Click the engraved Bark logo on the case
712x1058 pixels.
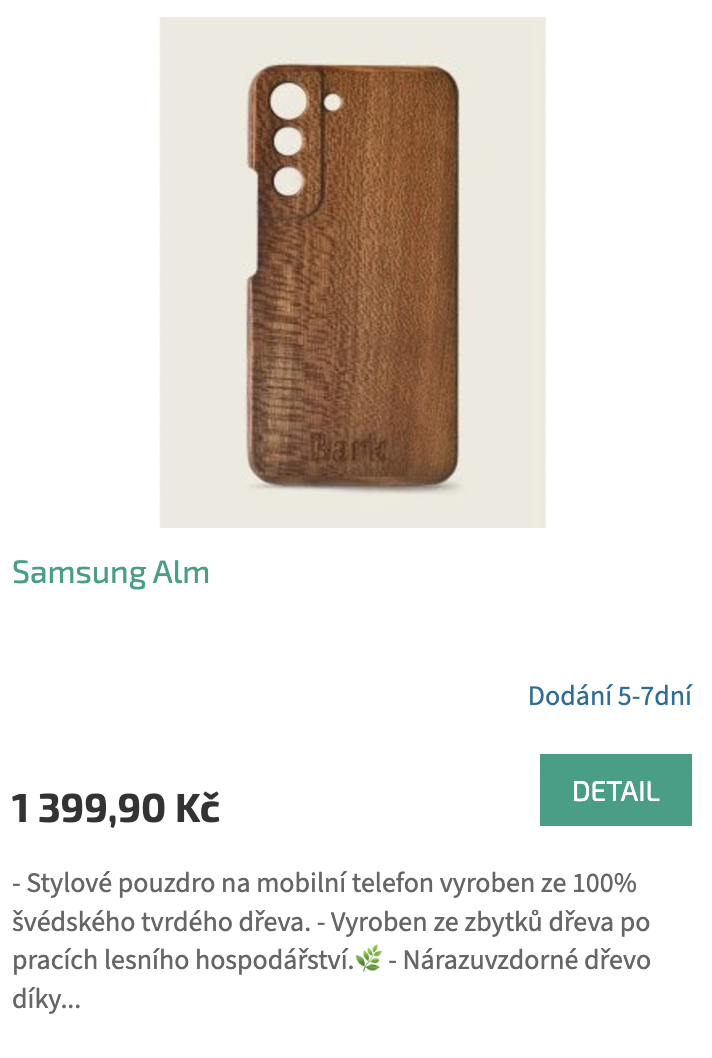coord(350,447)
